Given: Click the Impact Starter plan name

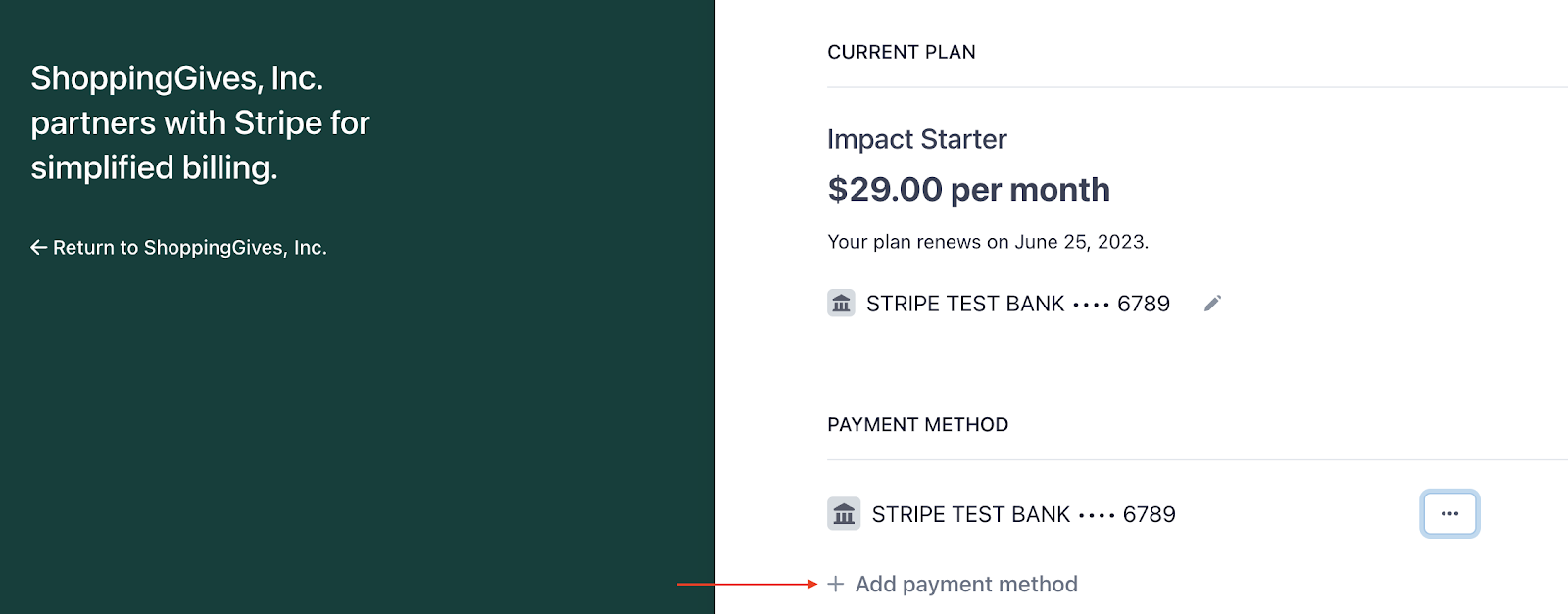Looking at the screenshot, I should tap(917, 139).
